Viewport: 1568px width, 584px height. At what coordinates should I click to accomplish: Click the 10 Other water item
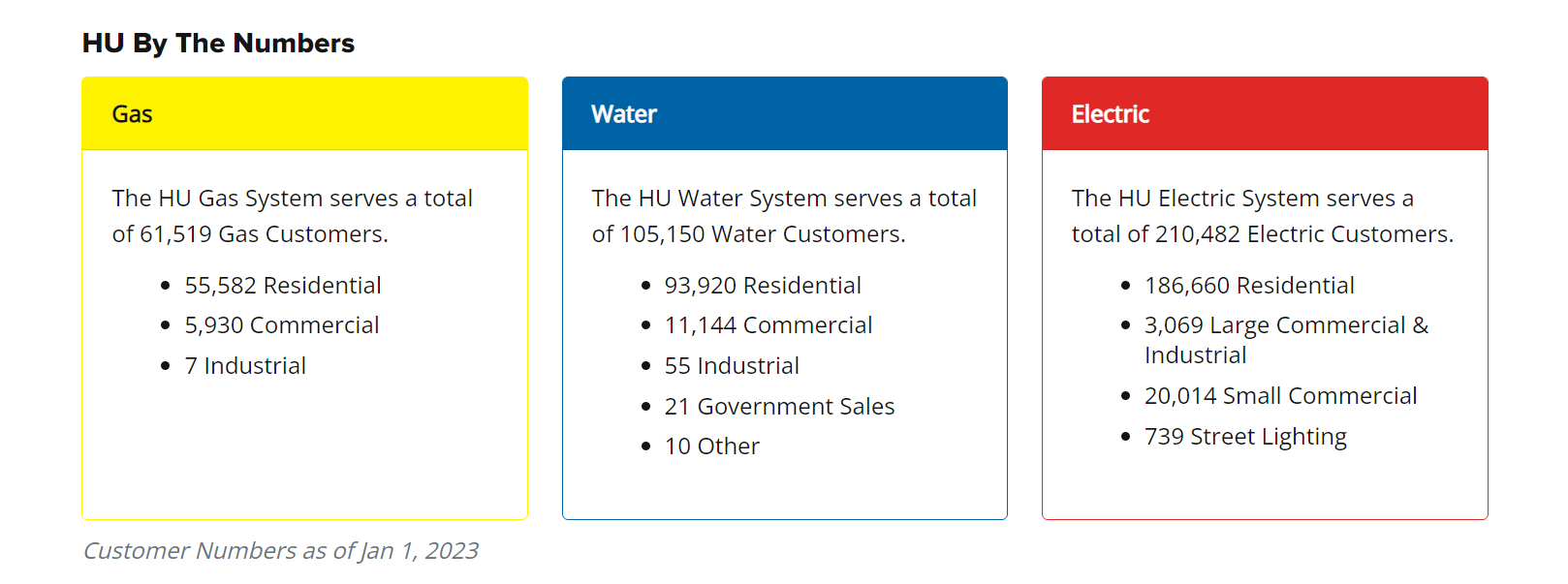tap(711, 446)
